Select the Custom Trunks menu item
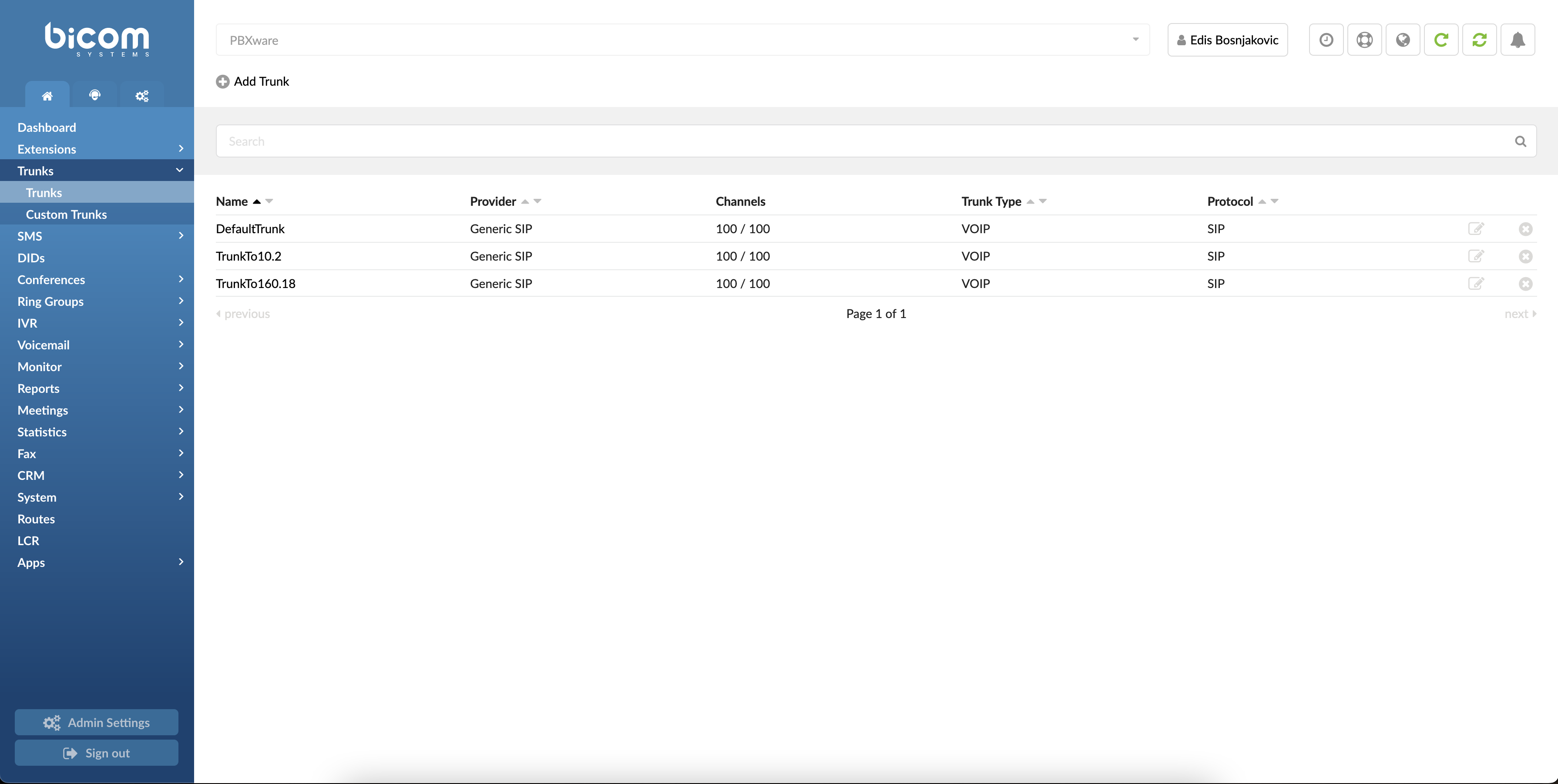Screen dimensions: 1558x784 (x=66, y=214)
